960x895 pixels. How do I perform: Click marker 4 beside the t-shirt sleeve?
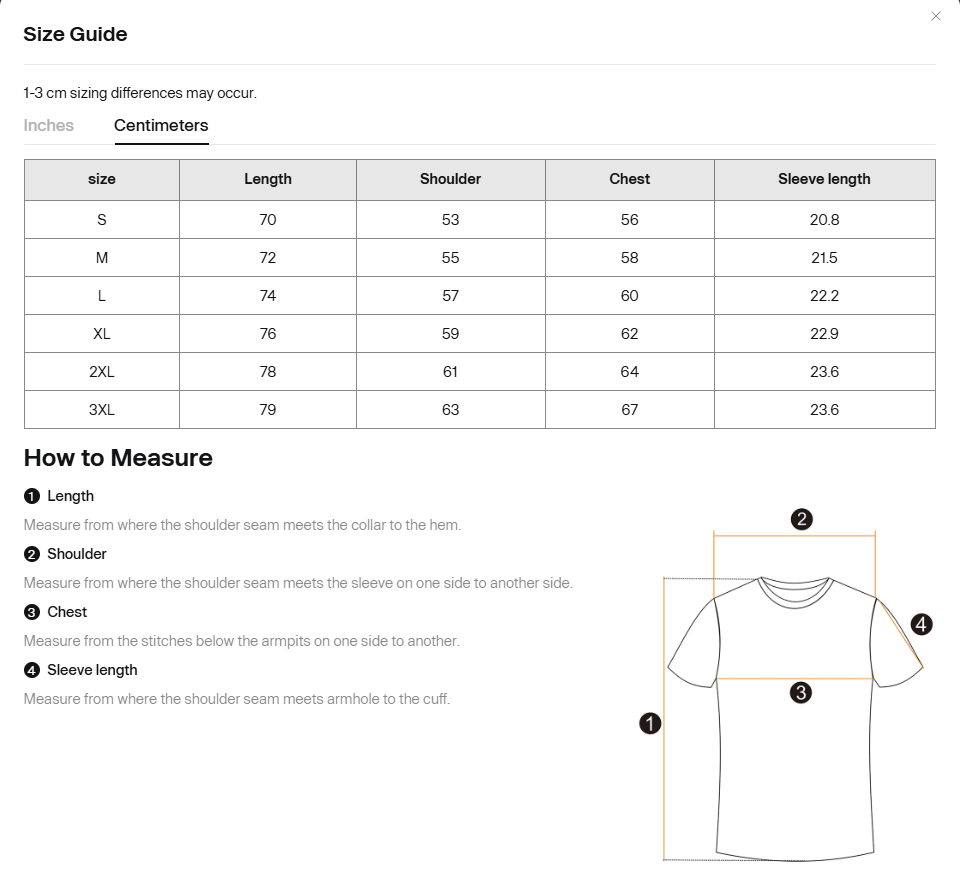(x=921, y=624)
